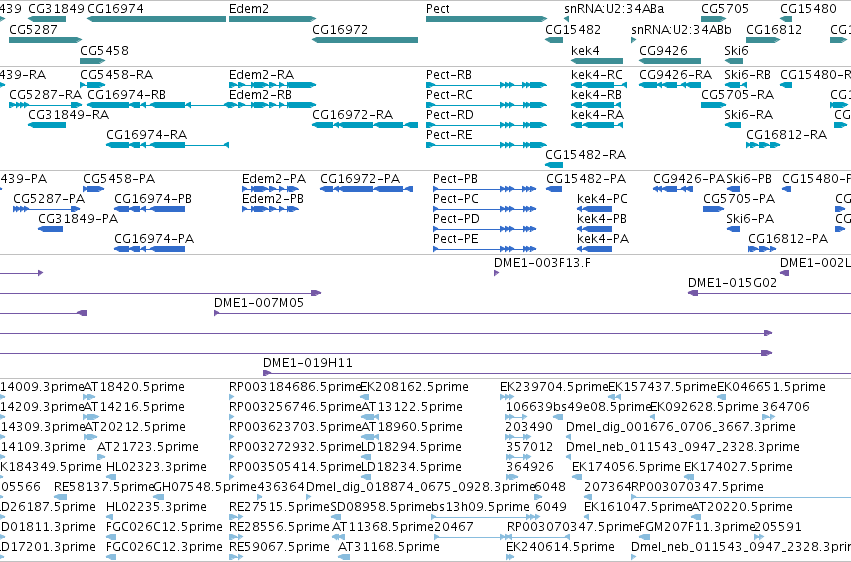The image size is (851, 562).
Task: Select transcript label Edem2-RA
Action: coord(261,74)
